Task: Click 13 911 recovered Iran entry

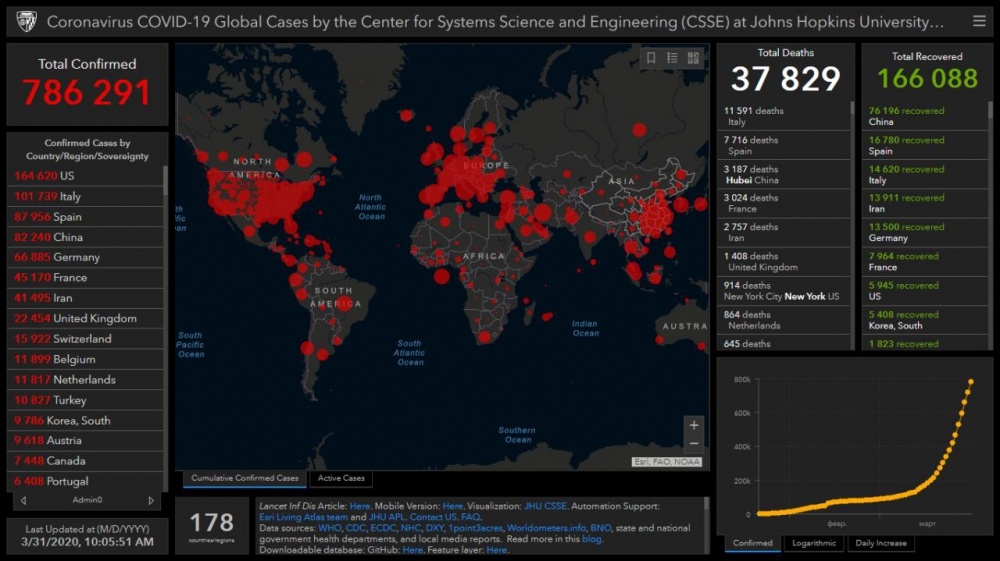Action: [925, 203]
